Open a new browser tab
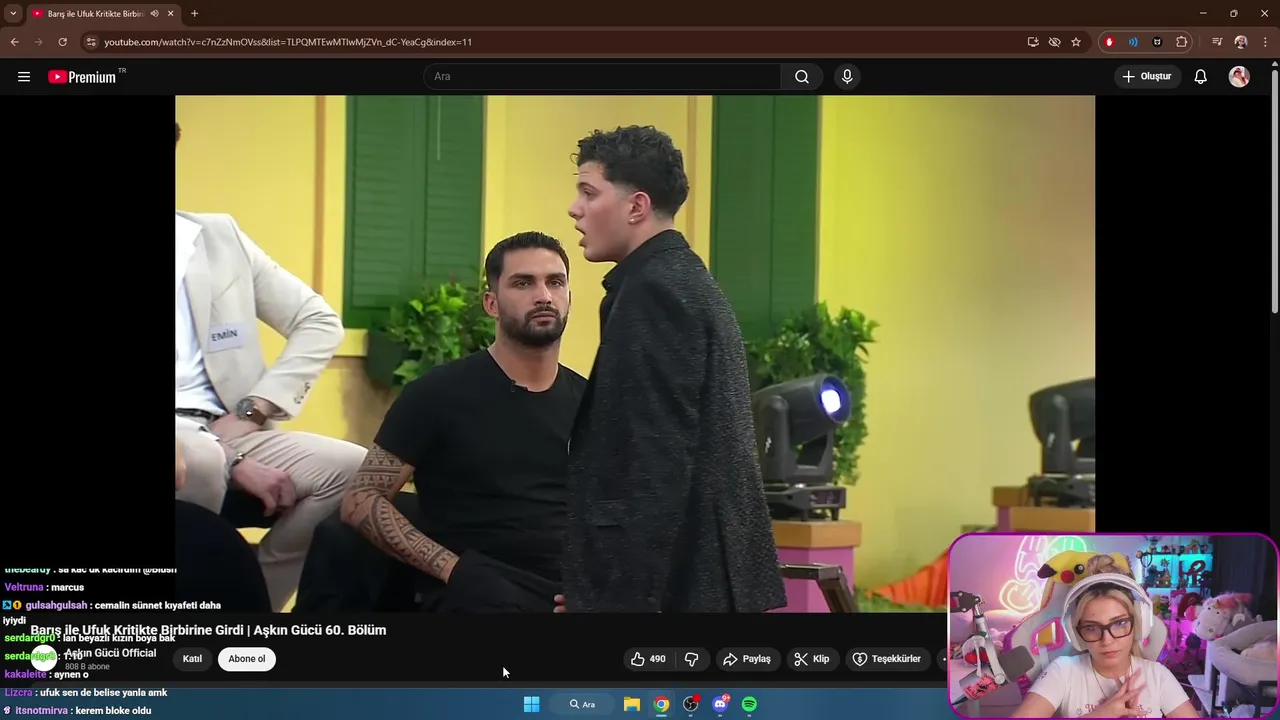 pyautogui.click(x=194, y=14)
